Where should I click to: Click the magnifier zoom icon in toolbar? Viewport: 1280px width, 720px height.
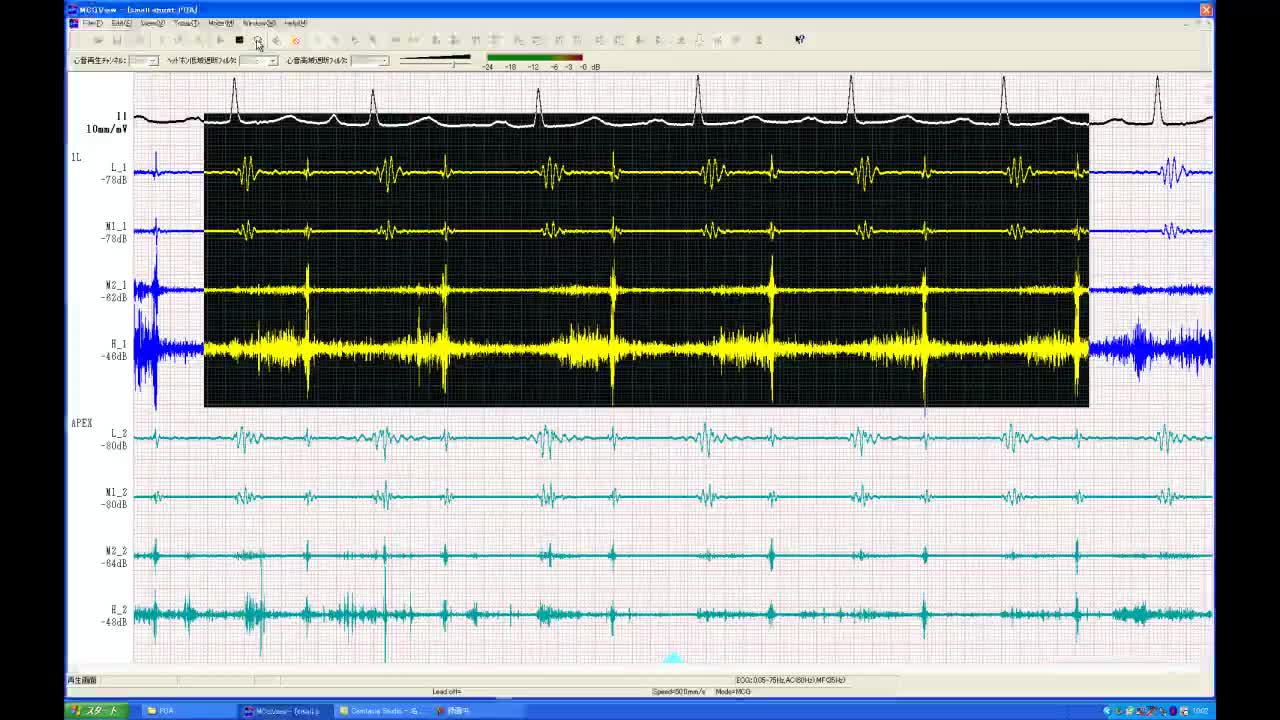point(258,40)
